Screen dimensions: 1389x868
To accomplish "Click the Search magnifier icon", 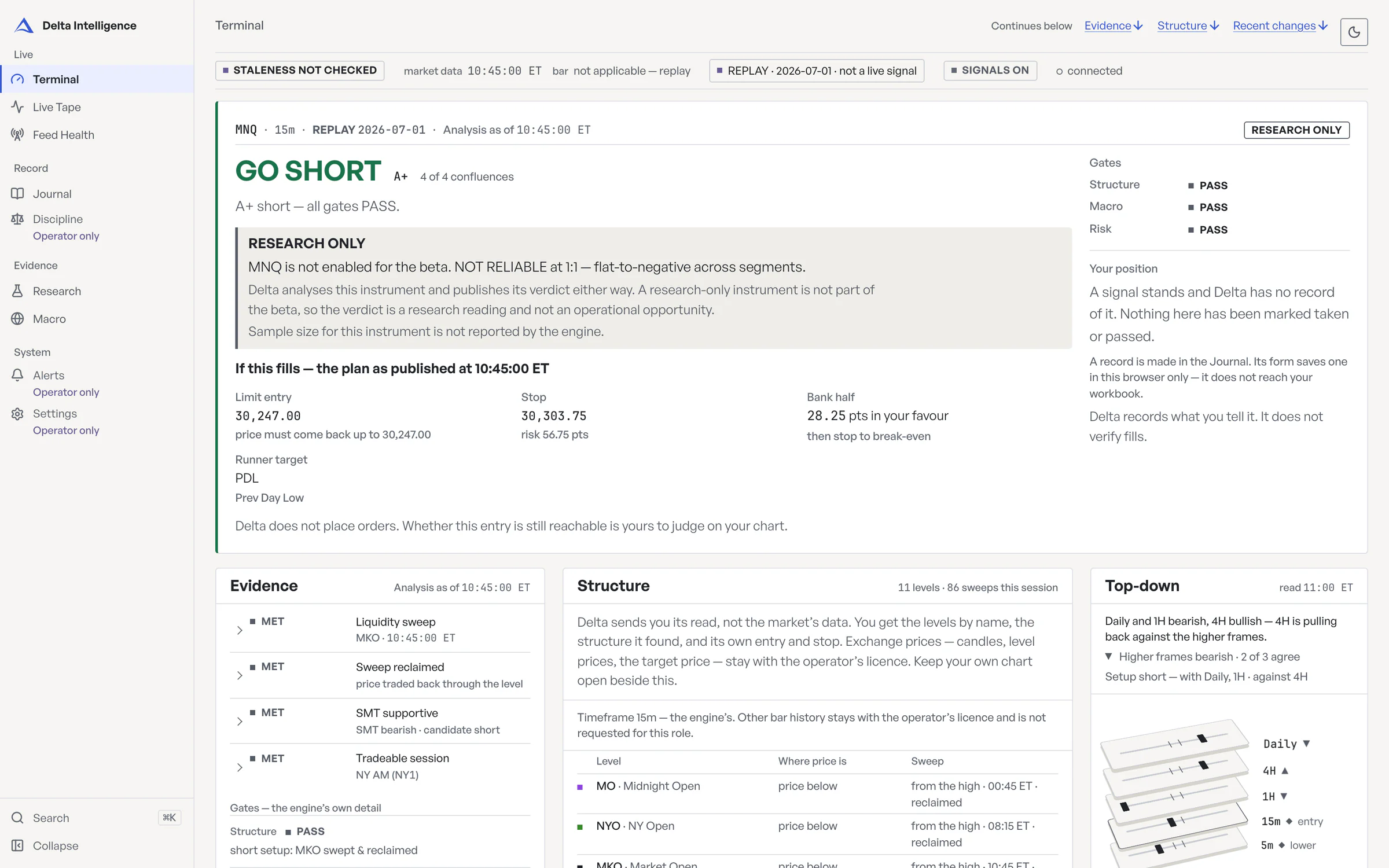I will 17,818.
